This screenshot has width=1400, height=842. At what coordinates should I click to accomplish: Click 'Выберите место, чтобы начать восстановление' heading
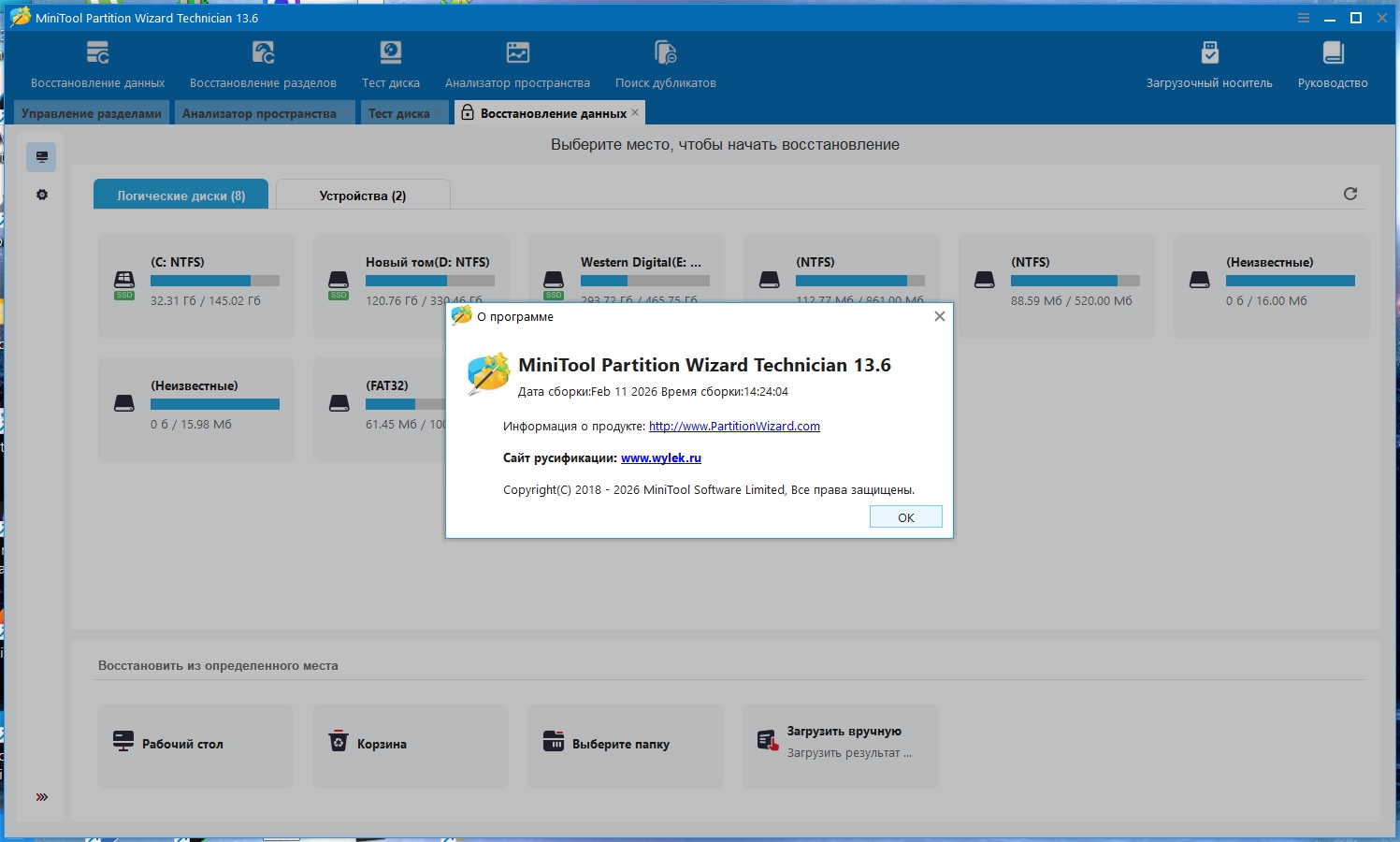coord(725,144)
